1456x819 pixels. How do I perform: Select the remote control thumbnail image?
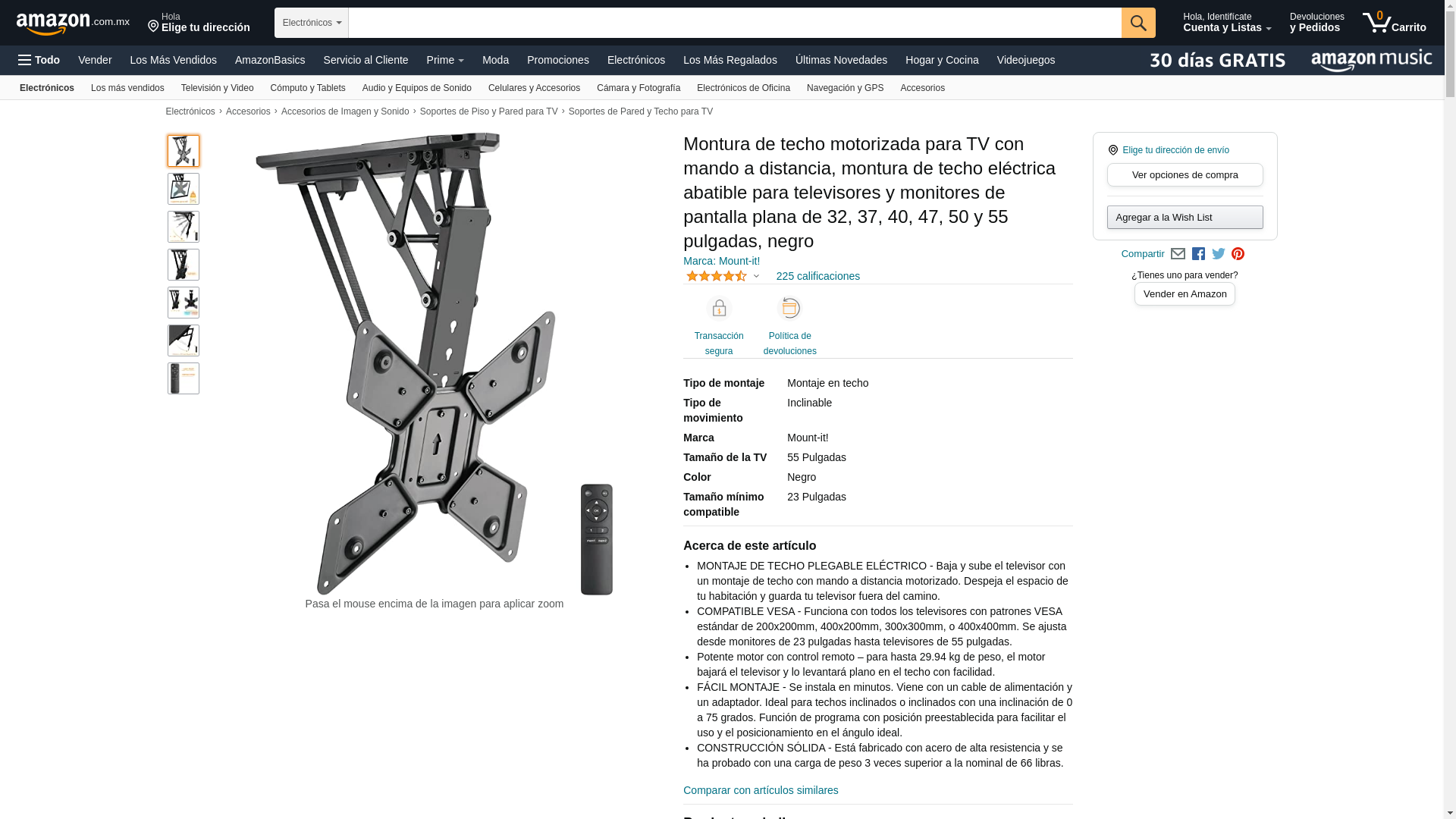pyautogui.click(x=184, y=378)
